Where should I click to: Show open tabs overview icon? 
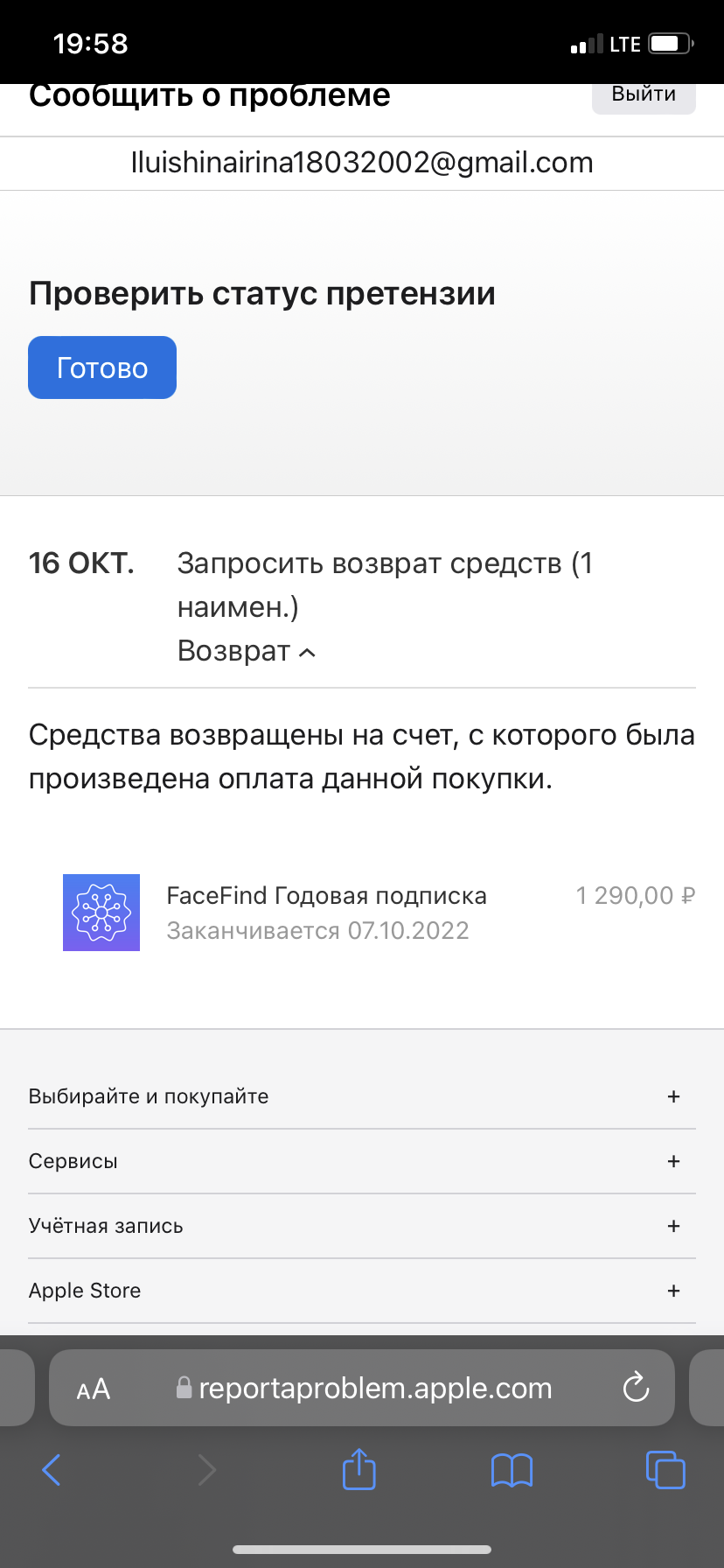(665, 1469)
